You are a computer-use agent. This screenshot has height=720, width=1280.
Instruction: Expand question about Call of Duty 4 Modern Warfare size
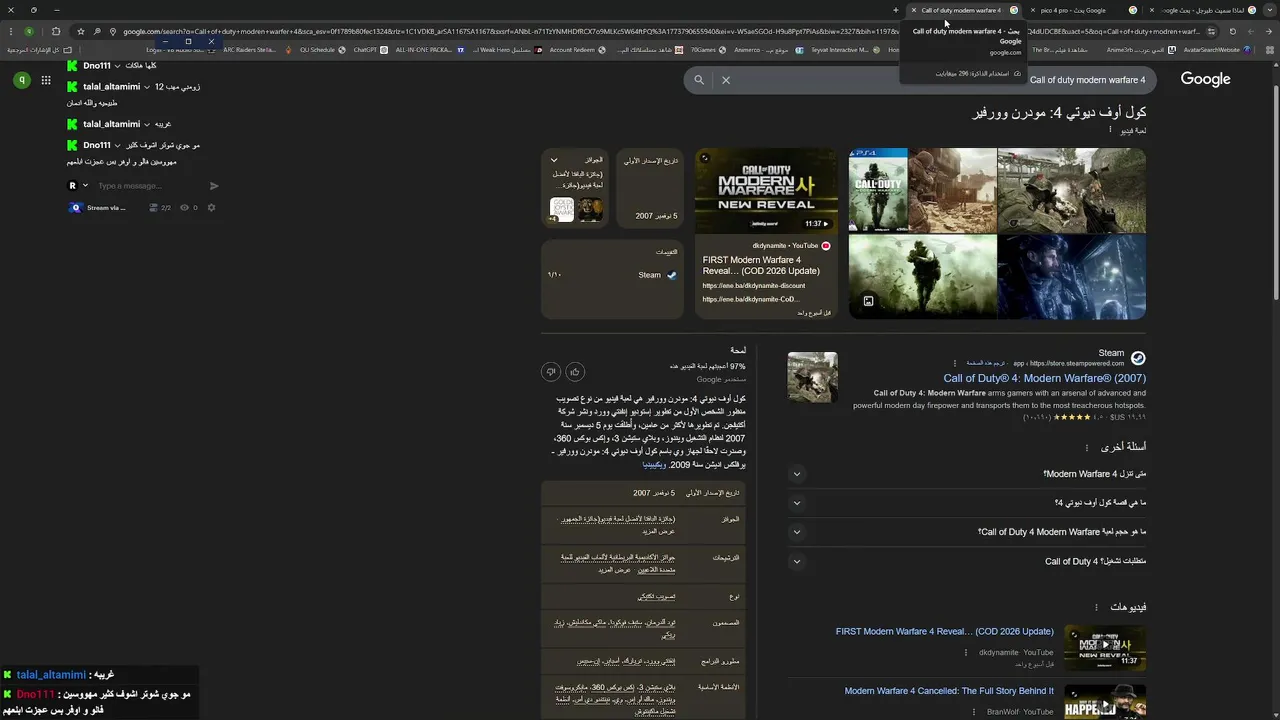pos(797,532)
